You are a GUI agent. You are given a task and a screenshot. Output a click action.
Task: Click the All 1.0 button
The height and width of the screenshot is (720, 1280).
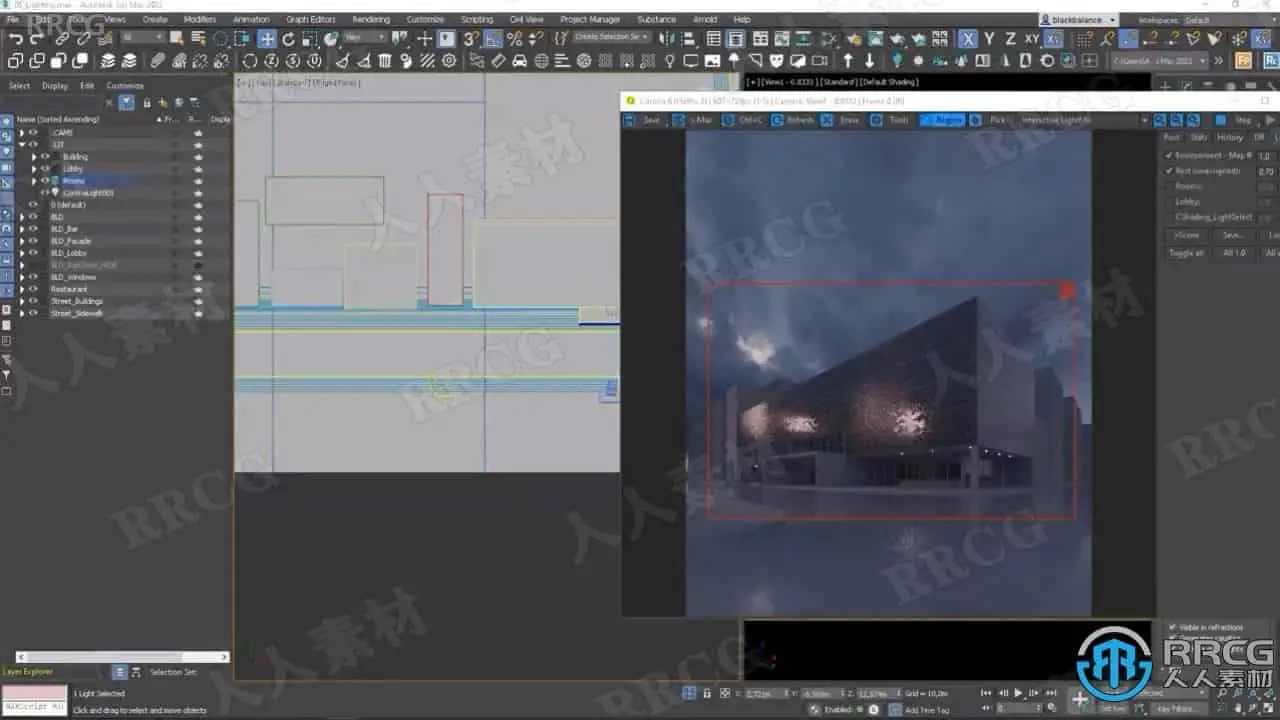1234,253
